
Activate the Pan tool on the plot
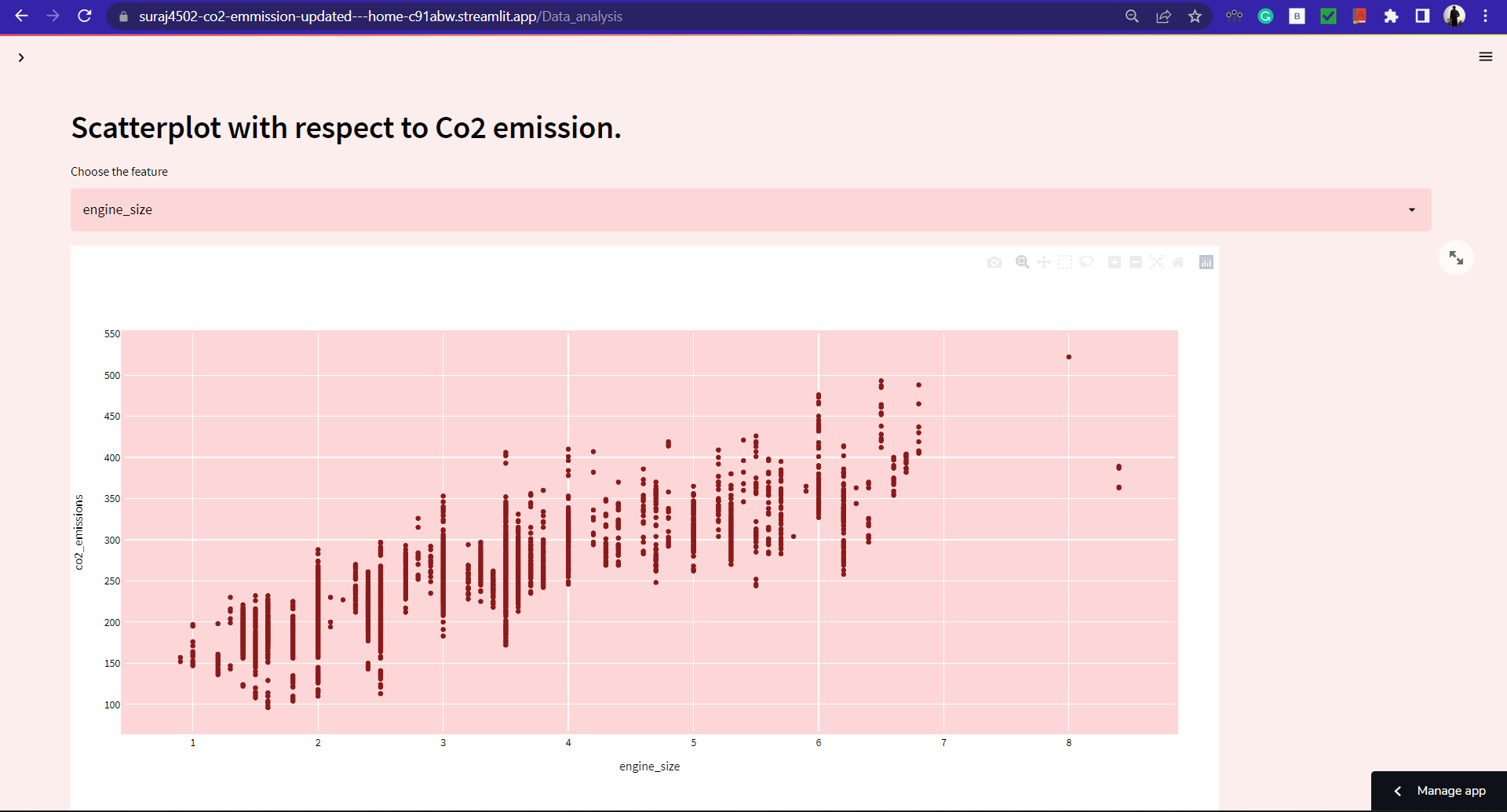point(1044,262)
